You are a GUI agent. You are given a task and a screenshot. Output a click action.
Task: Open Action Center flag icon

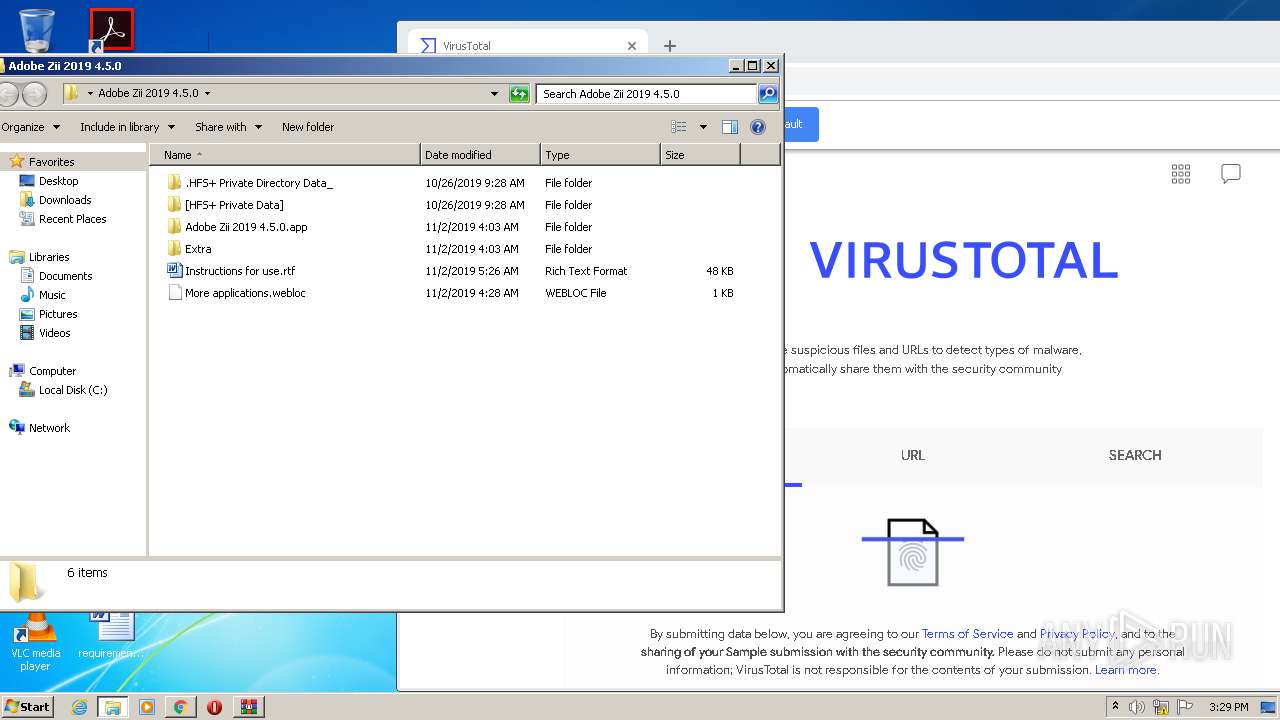[x=1184, y=707]
